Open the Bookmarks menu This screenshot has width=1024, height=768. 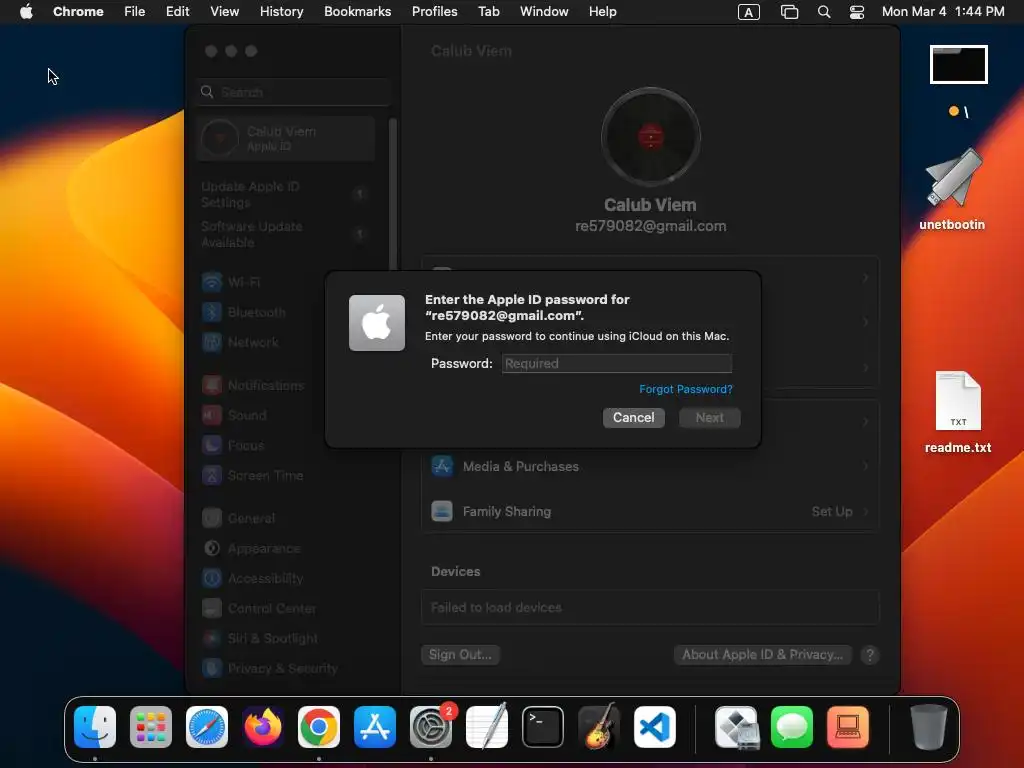[x=357, y=11]
